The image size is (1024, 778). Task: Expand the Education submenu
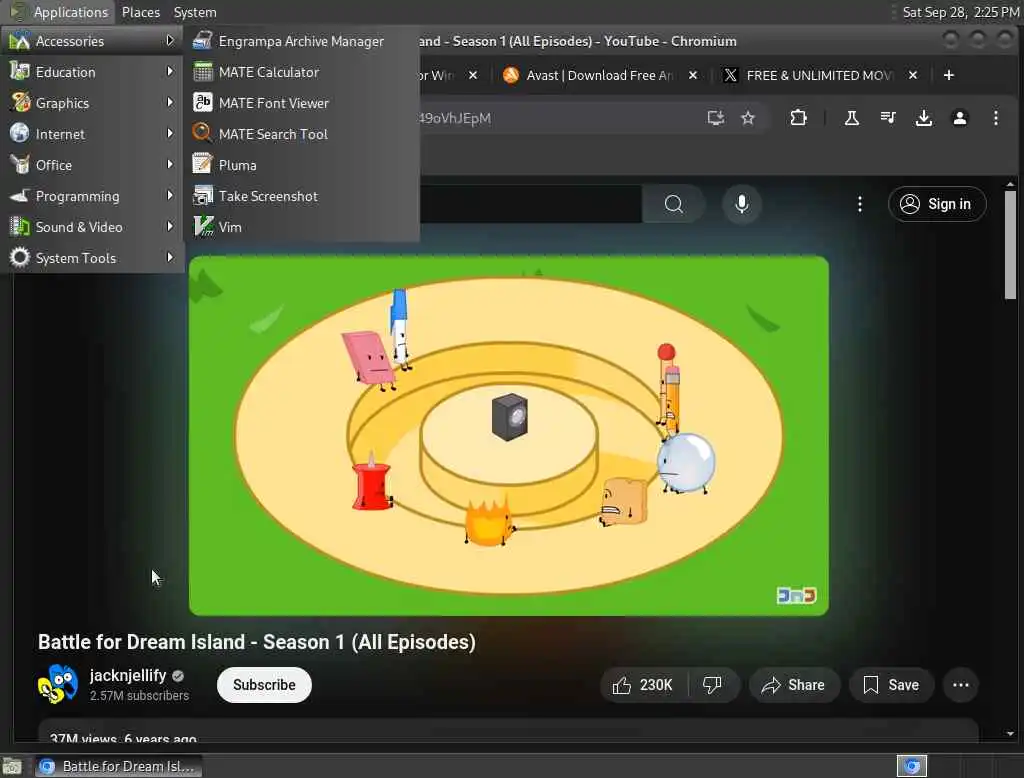[92, 72]
